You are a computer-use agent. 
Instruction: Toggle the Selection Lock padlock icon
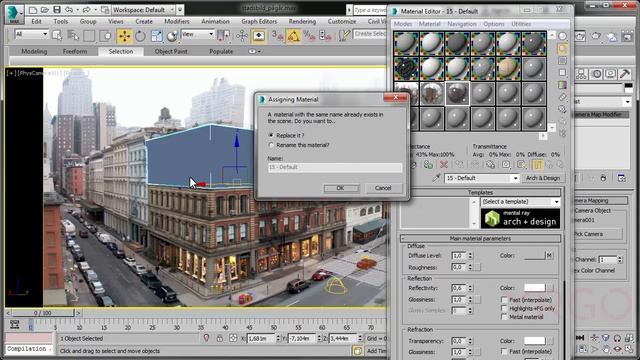[x=220, y=338]
